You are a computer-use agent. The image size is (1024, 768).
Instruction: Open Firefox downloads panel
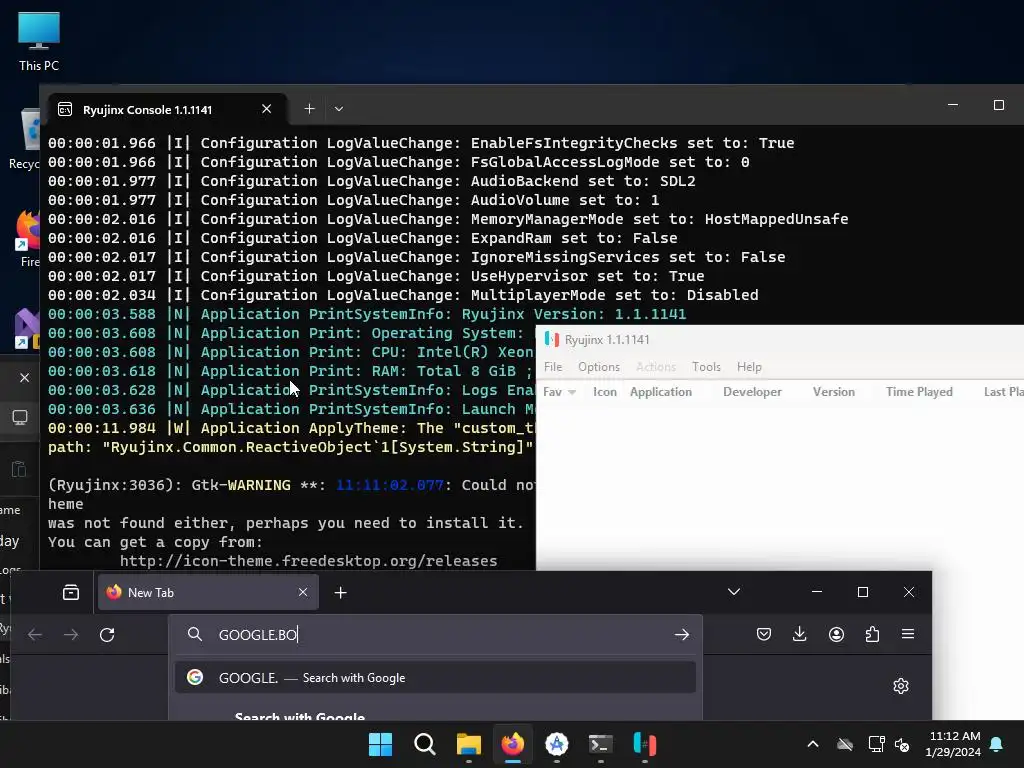(x=799, y=634)
